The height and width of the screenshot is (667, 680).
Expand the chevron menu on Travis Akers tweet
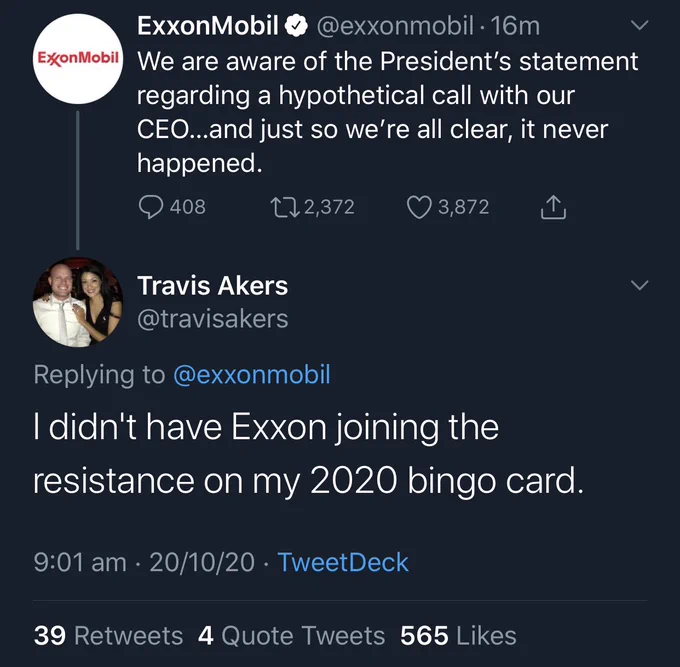click(x=639, y=285)
